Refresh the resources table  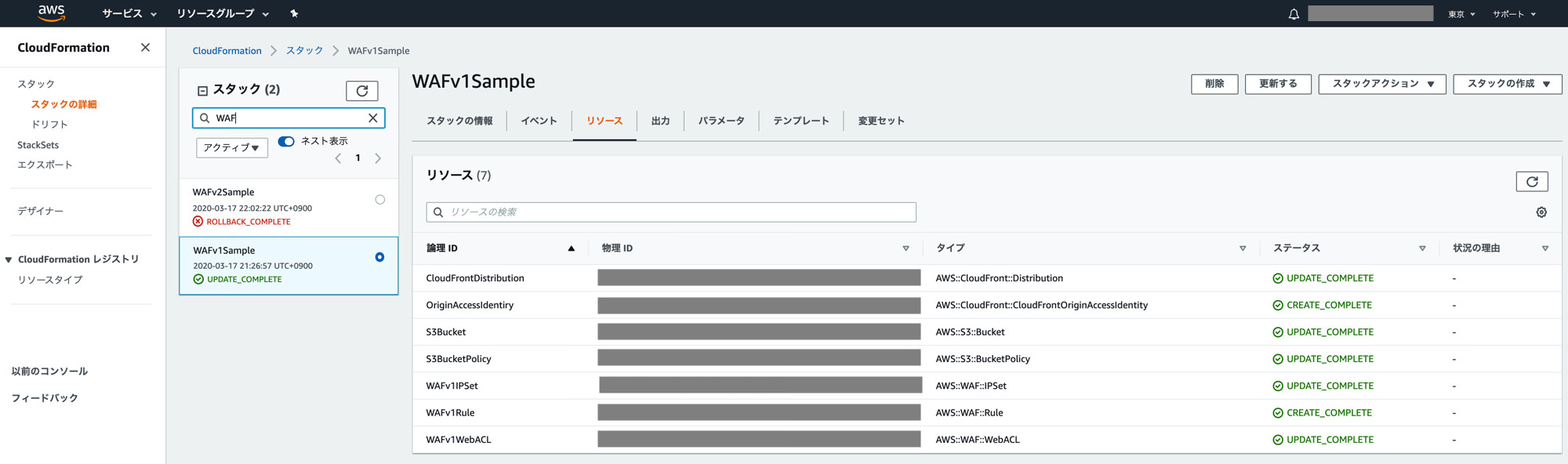(1532, 182)
